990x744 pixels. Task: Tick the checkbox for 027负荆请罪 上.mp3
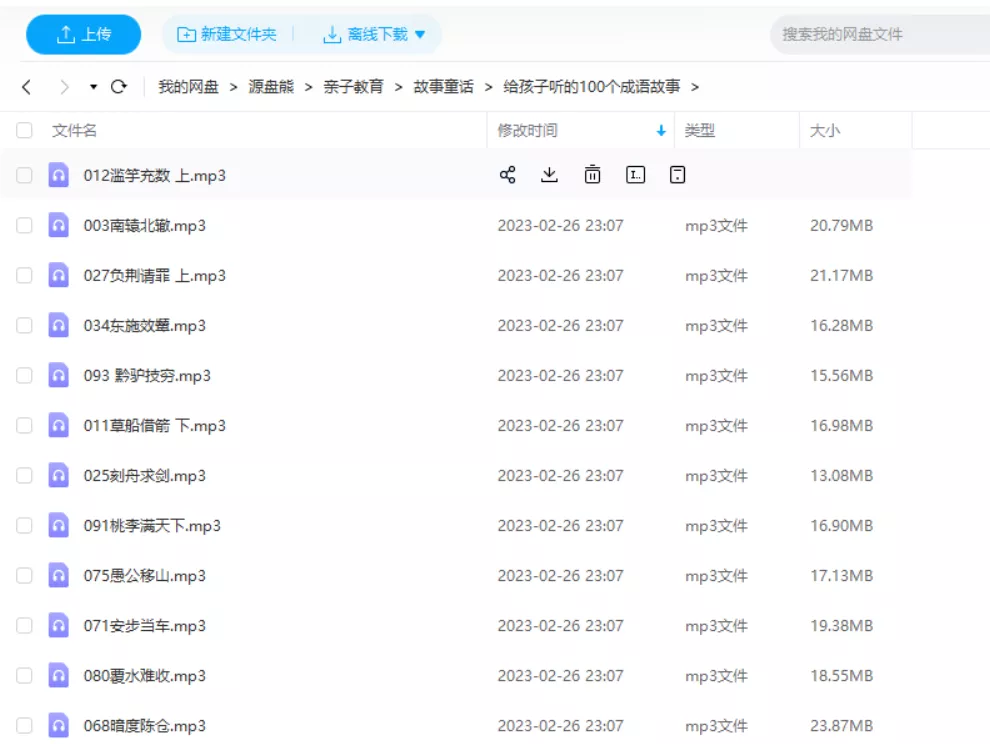24,275
